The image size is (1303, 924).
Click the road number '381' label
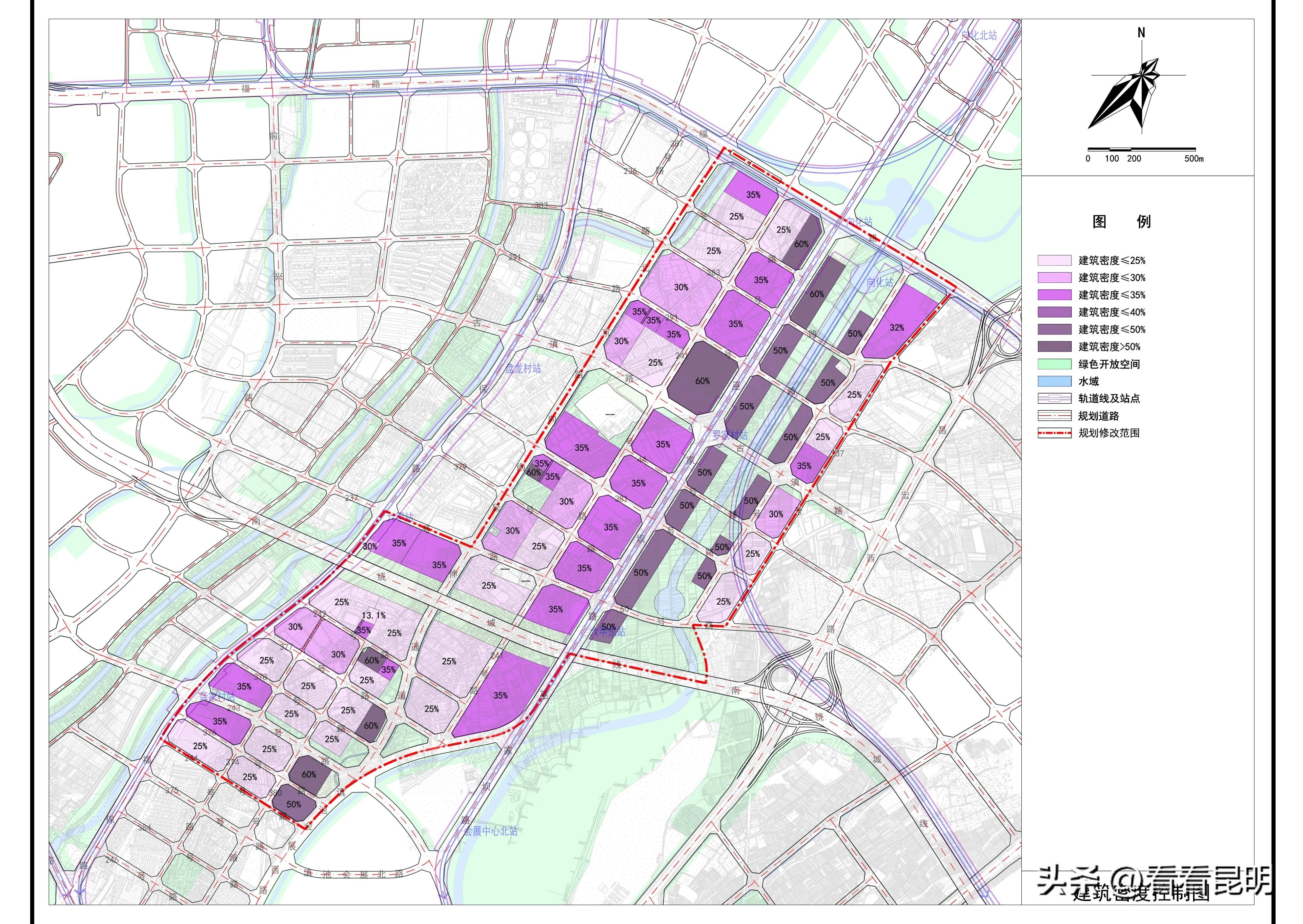click(621, 499)
